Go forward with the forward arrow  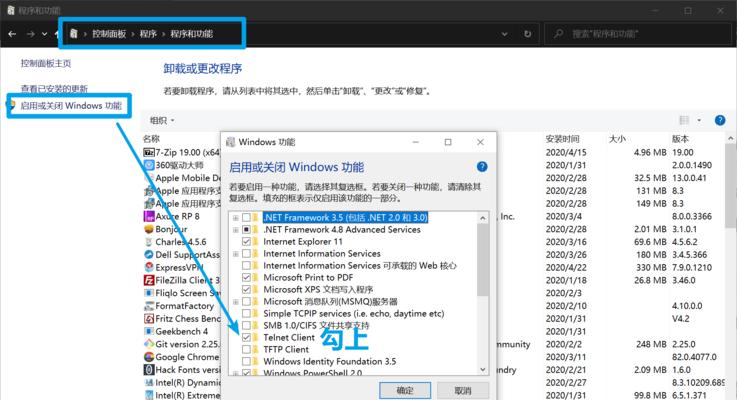tap(31, 34)
